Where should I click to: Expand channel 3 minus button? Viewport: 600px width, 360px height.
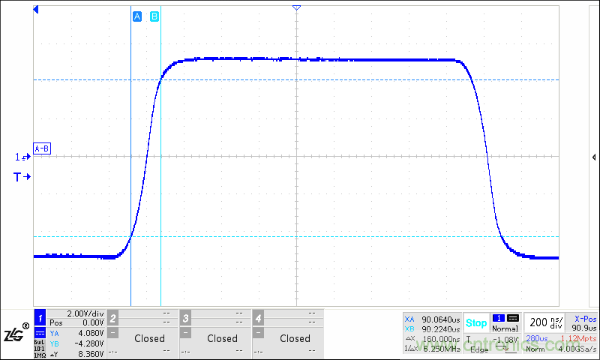pyautogui.click(x=185, y=333)
